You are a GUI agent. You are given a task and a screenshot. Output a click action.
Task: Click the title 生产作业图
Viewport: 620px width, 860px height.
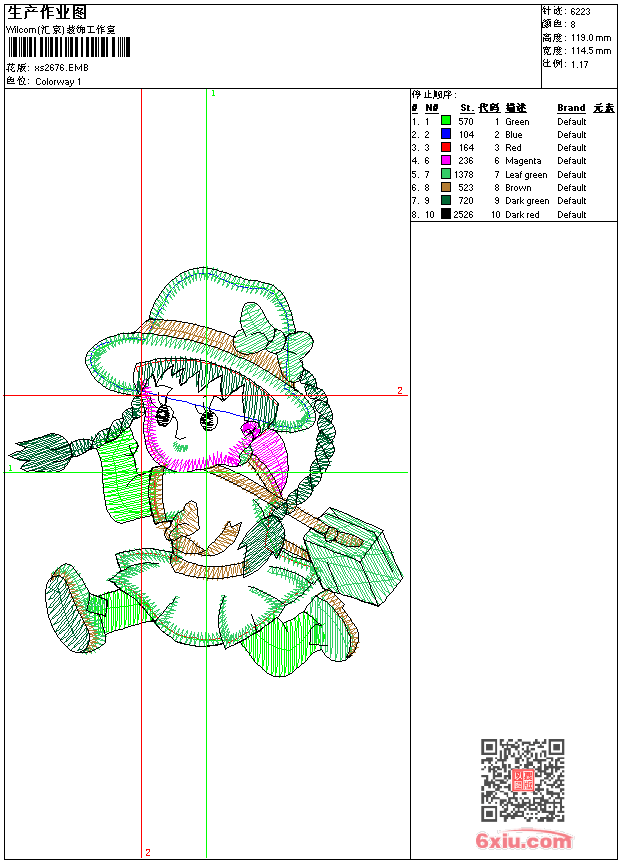(x=47, y=12)
